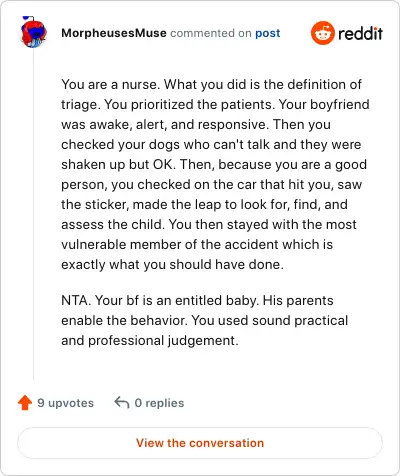Screen dimensions: 400x476
Task: Follow the blue 'post' link
Action: [x=267, y=33]
